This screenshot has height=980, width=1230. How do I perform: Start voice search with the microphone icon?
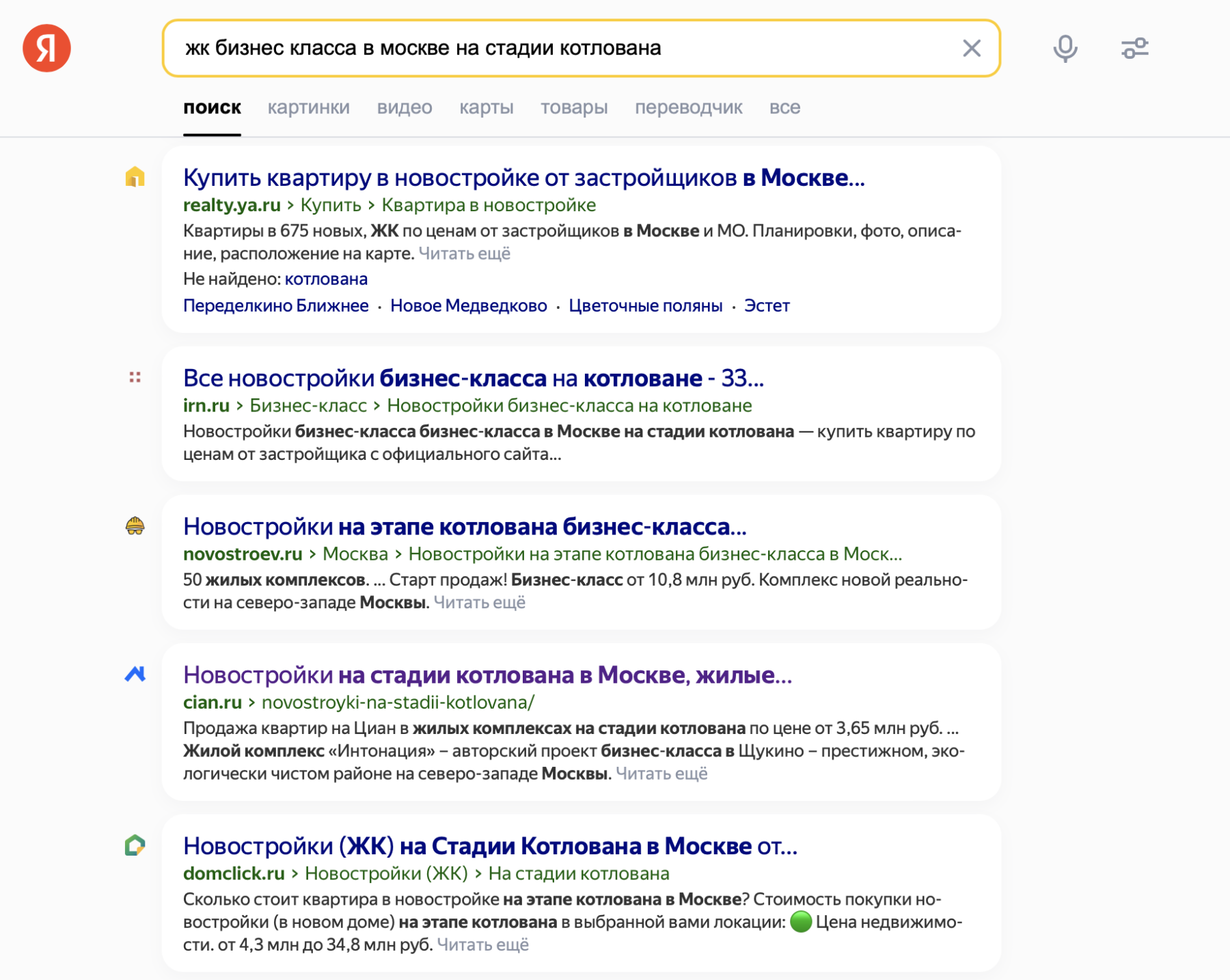pos(1065,48)
